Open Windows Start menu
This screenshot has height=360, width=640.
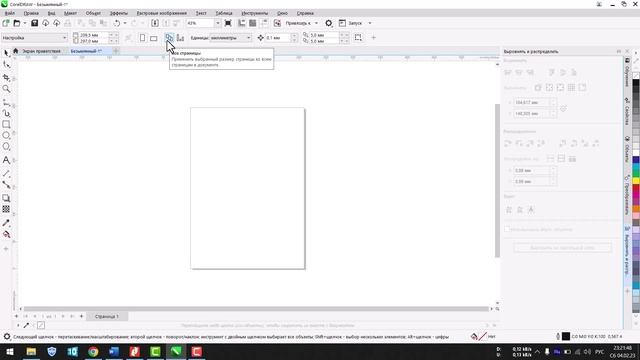tap(10, 351)
